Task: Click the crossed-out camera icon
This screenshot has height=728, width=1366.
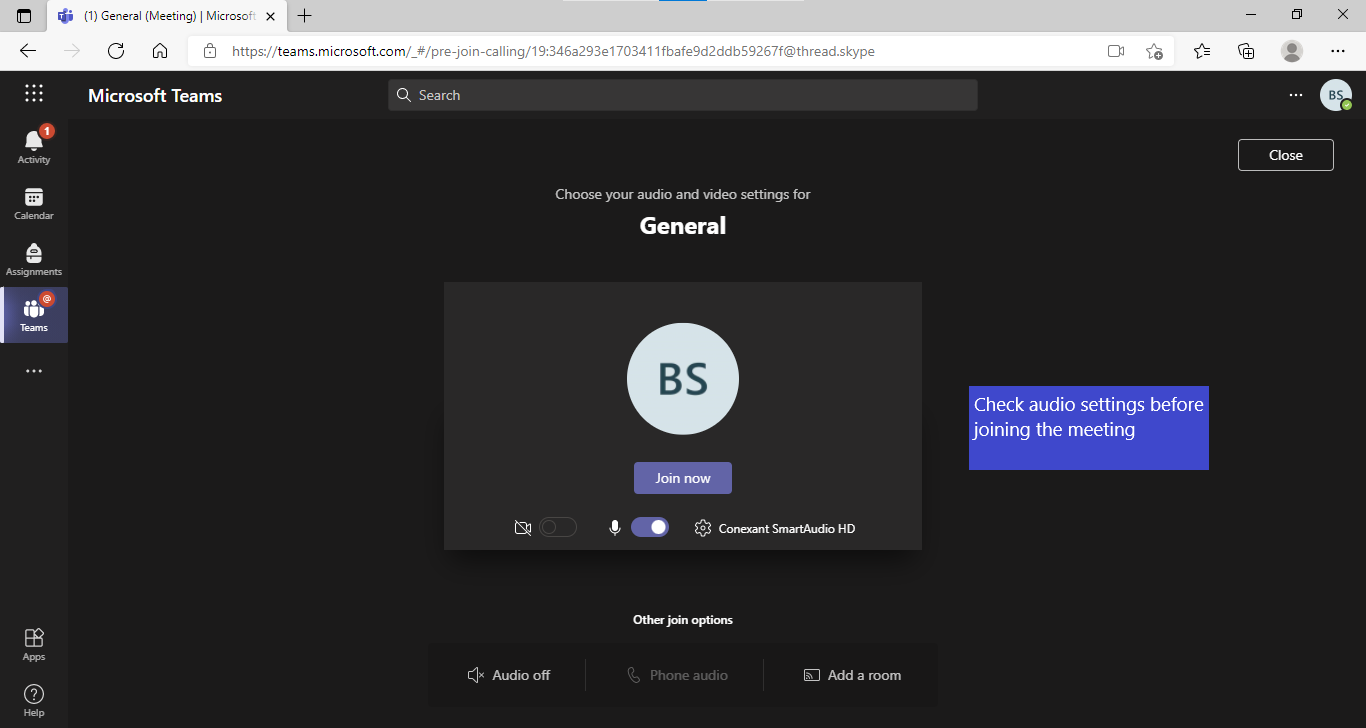Action: click(522, 528)
